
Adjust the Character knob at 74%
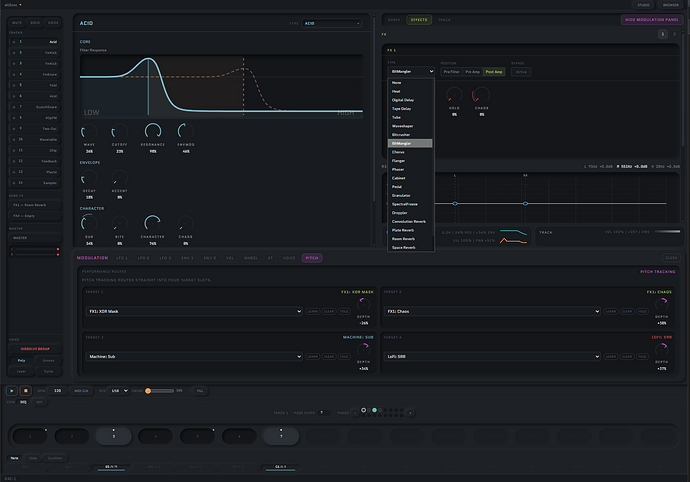[x=153, y=224]
